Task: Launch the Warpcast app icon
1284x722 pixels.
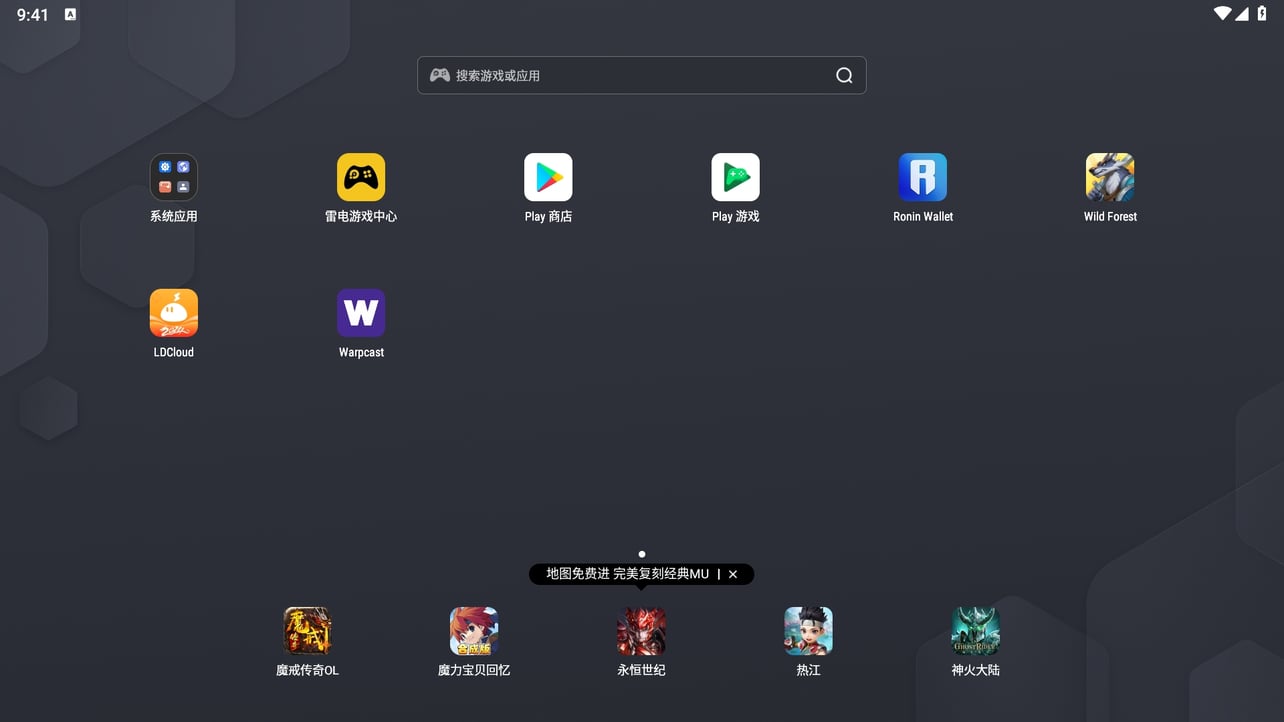Action: (361, 313)
